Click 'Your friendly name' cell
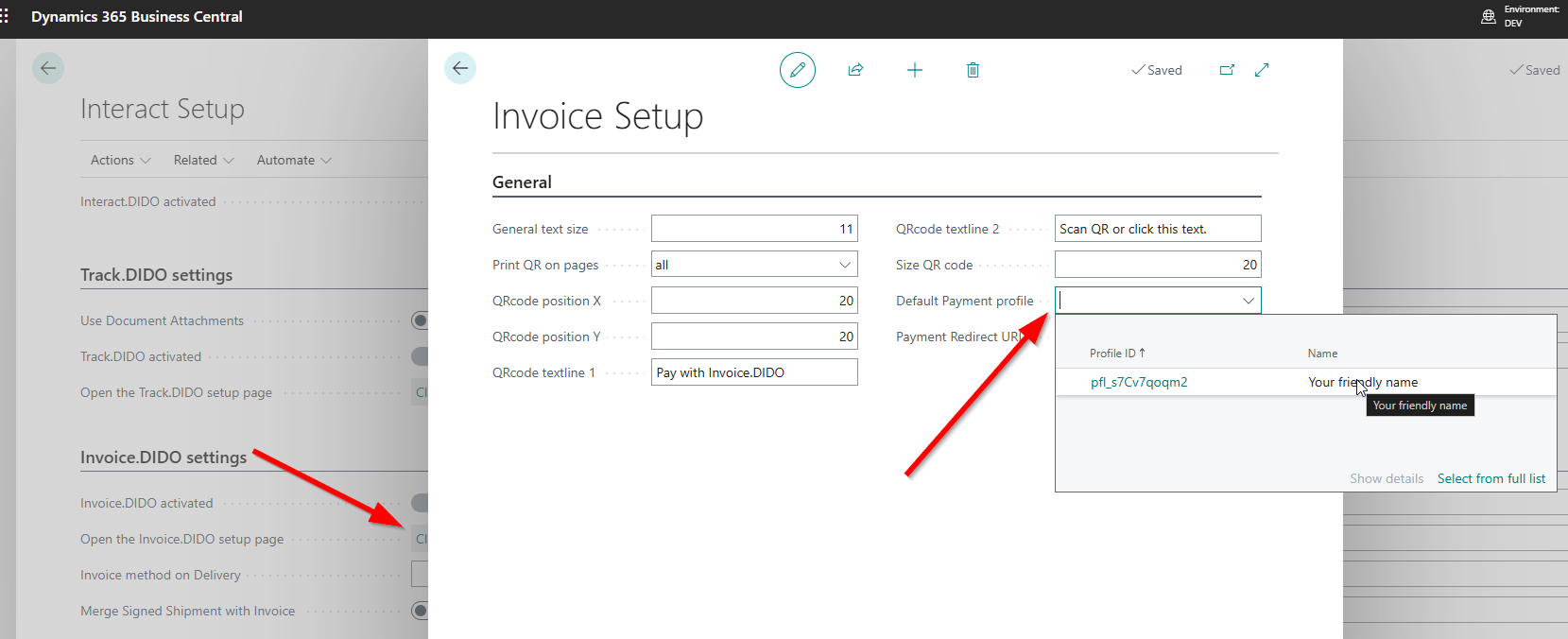 pos(1363,382)
